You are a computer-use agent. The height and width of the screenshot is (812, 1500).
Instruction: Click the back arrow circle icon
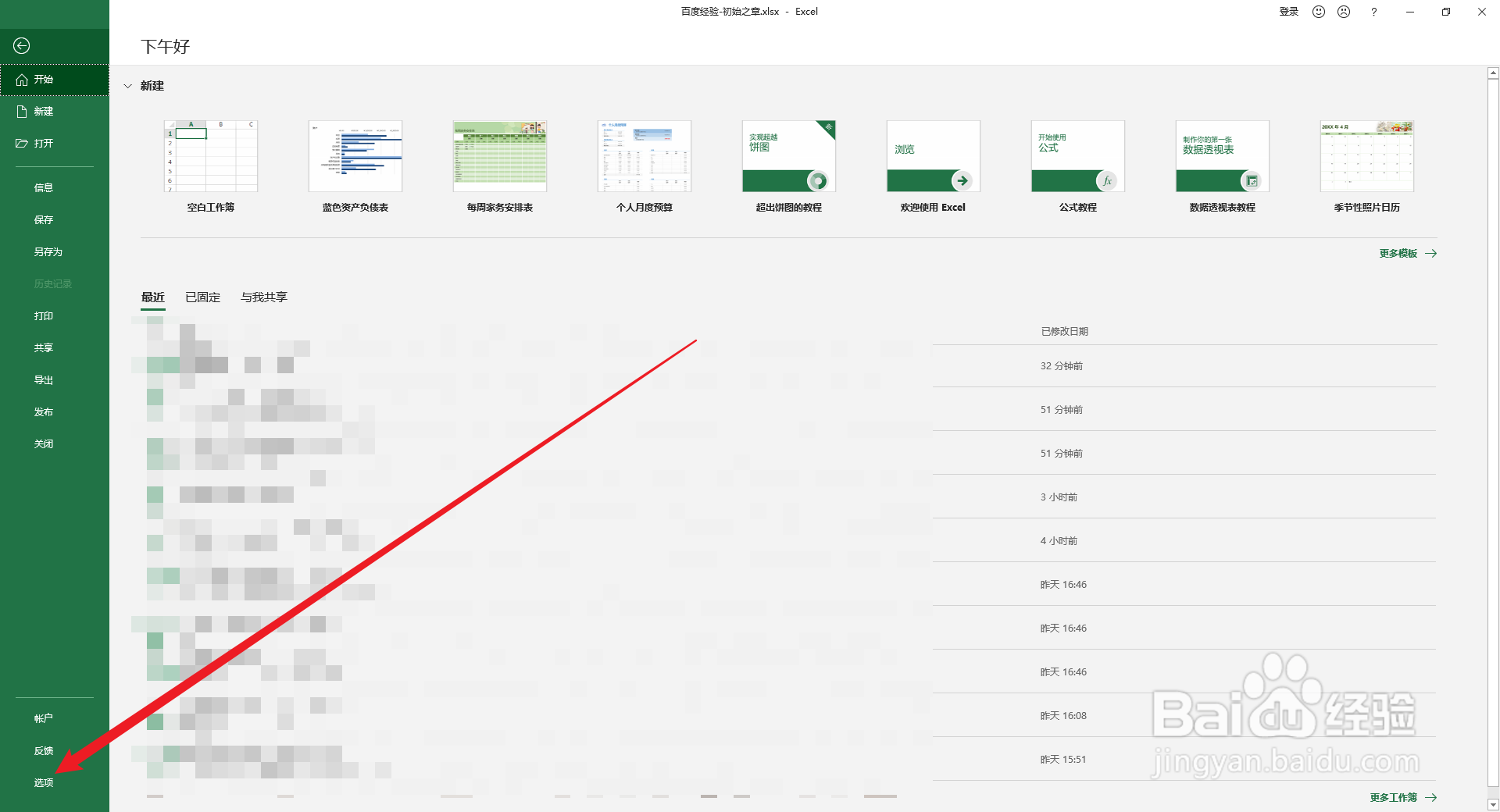tap(22, 46)
